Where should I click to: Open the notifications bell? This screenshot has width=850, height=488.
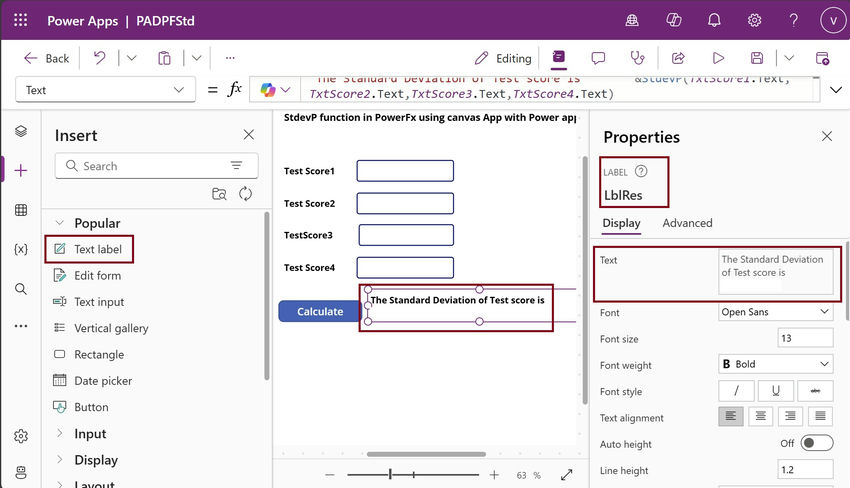pos(714,21)
